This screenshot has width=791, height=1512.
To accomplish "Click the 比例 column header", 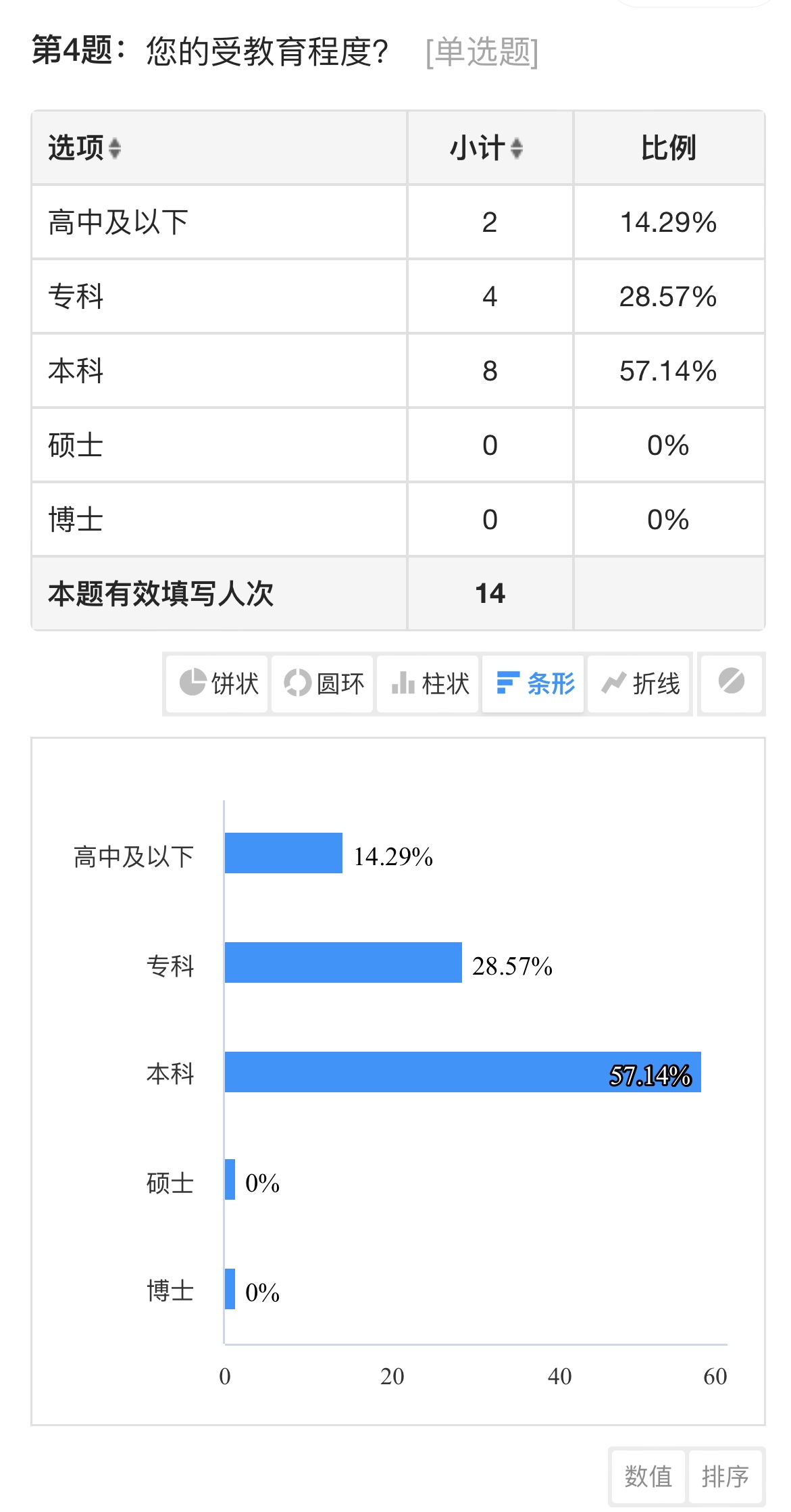I will point(669,148).
